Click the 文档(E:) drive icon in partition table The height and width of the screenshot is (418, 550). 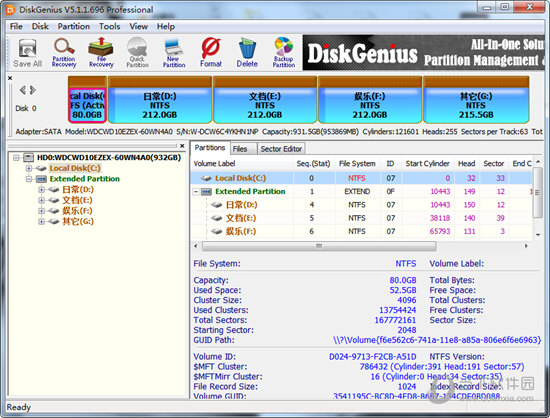pos(217,218)
